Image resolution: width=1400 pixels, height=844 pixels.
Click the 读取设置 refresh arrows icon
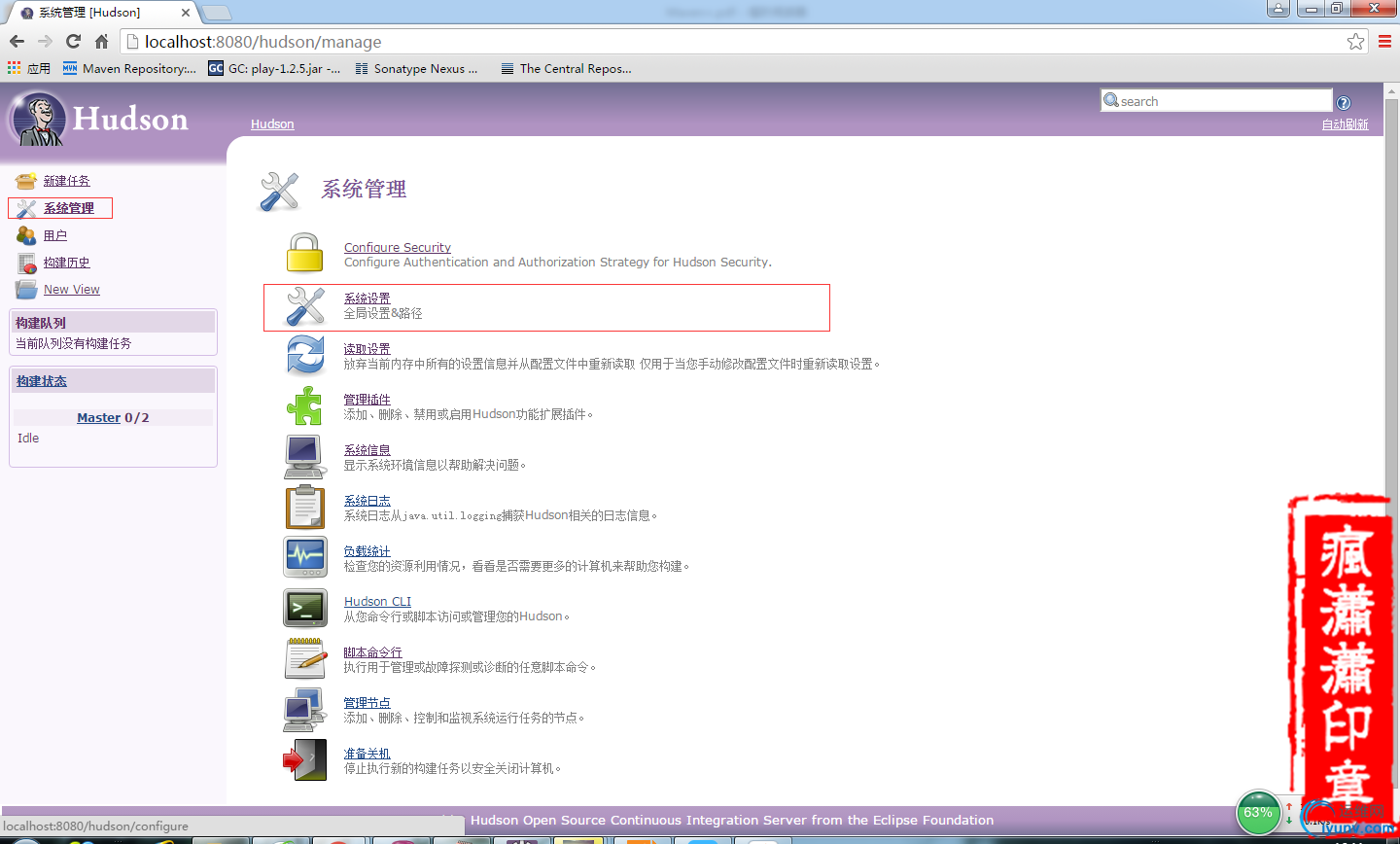[305, 355]
